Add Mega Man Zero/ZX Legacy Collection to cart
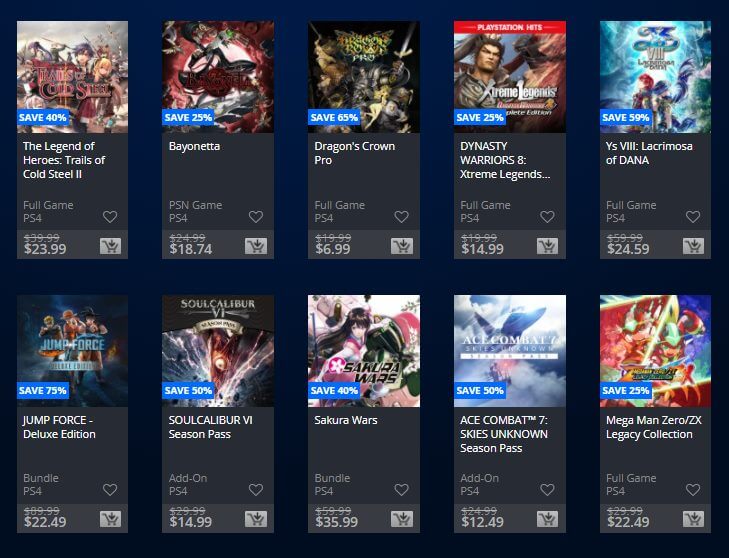This screenshot has height=558, width=729. pyautogui.click(x=693, y=519)
